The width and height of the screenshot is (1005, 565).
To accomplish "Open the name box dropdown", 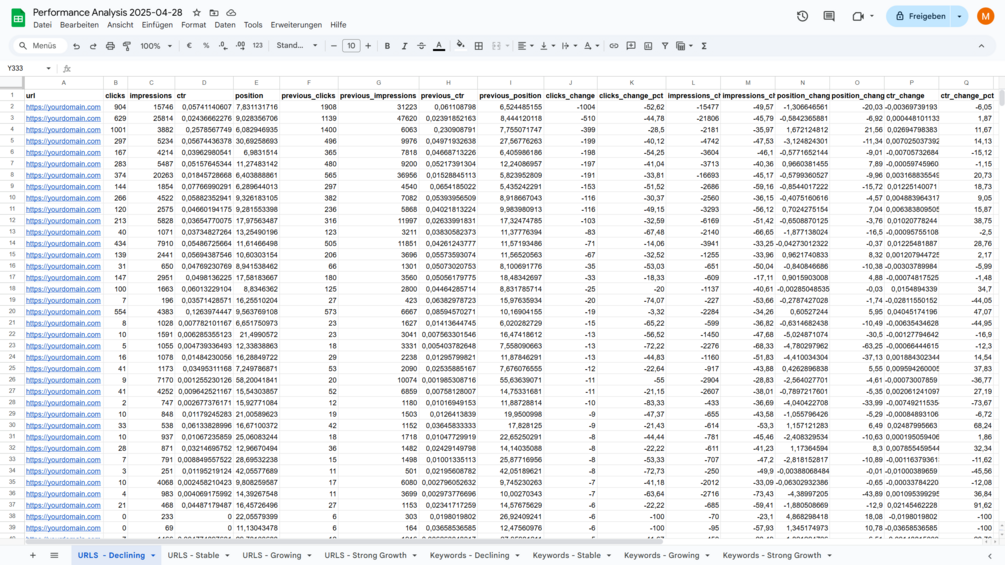I will coord(48,69).
